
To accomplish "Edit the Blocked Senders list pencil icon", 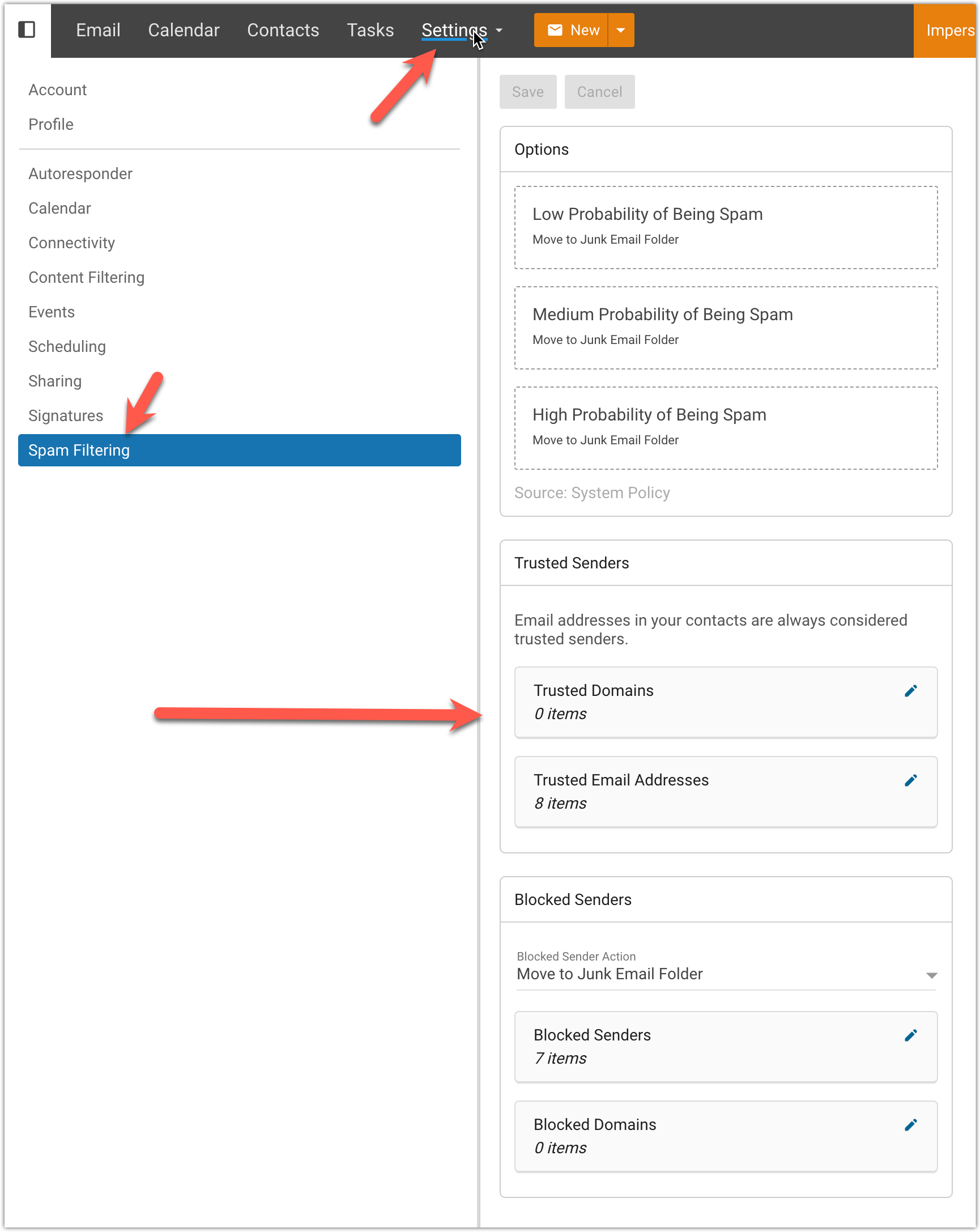I will pyautogui.click(x=911, y=1034).
